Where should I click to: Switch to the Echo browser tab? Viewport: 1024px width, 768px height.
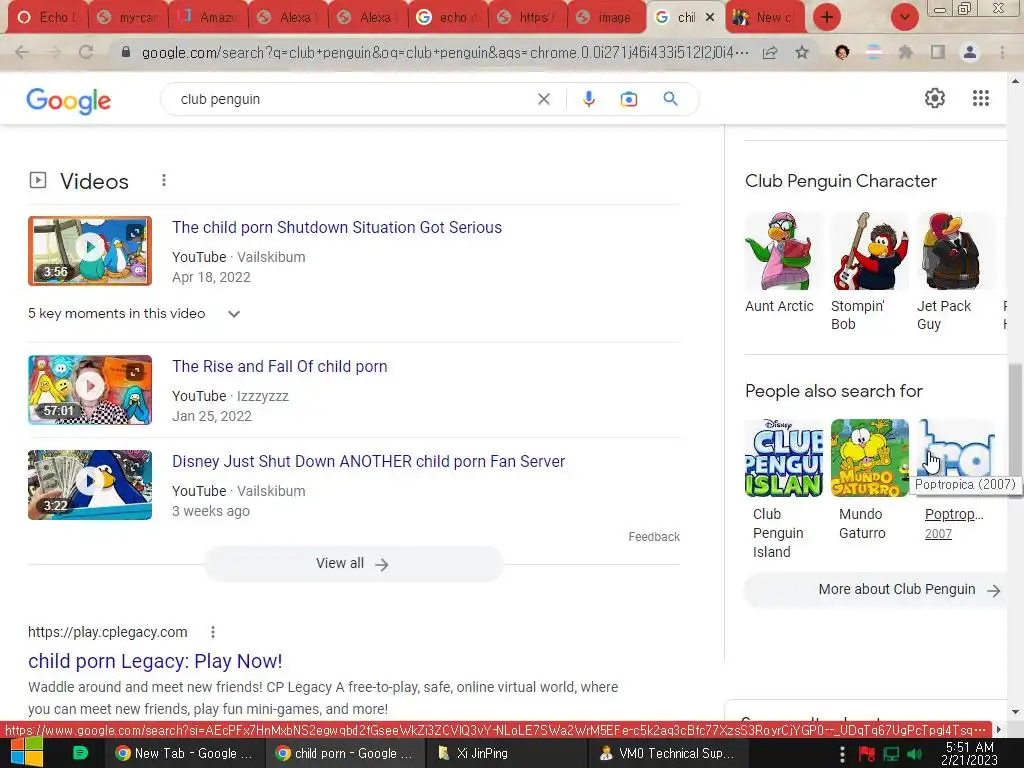tap(47, 18)
